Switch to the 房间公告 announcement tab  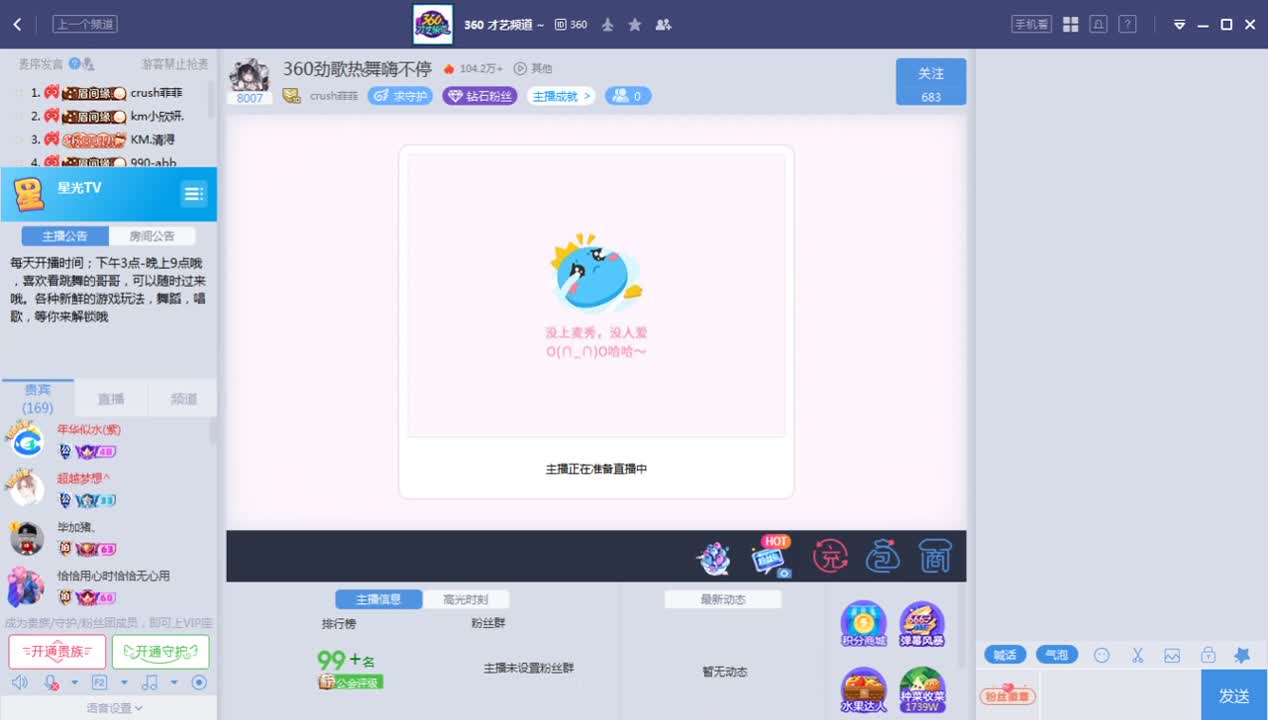[154, 235]
